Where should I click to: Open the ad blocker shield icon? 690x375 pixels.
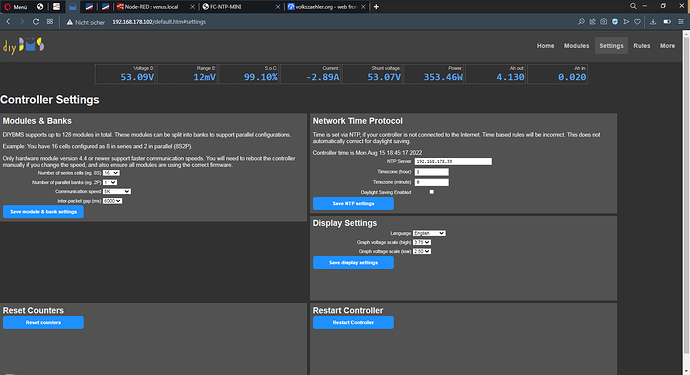tap(615, 22)
